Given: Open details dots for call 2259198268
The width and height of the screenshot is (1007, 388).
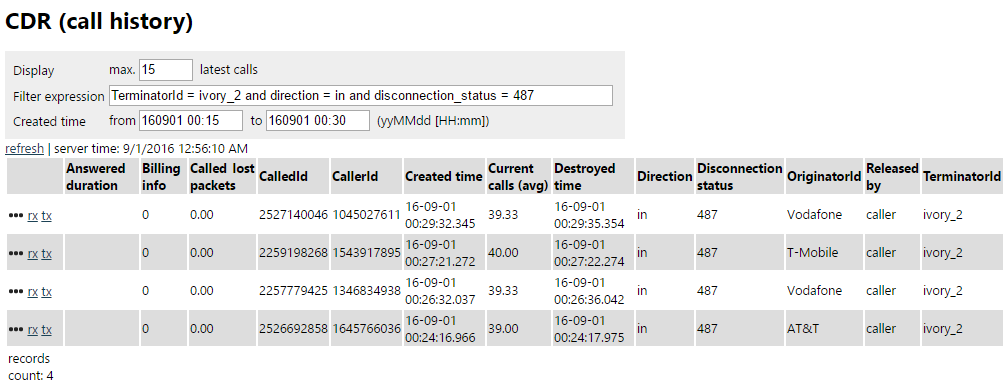Looking at the screenshot, I should tap(15, 254).
